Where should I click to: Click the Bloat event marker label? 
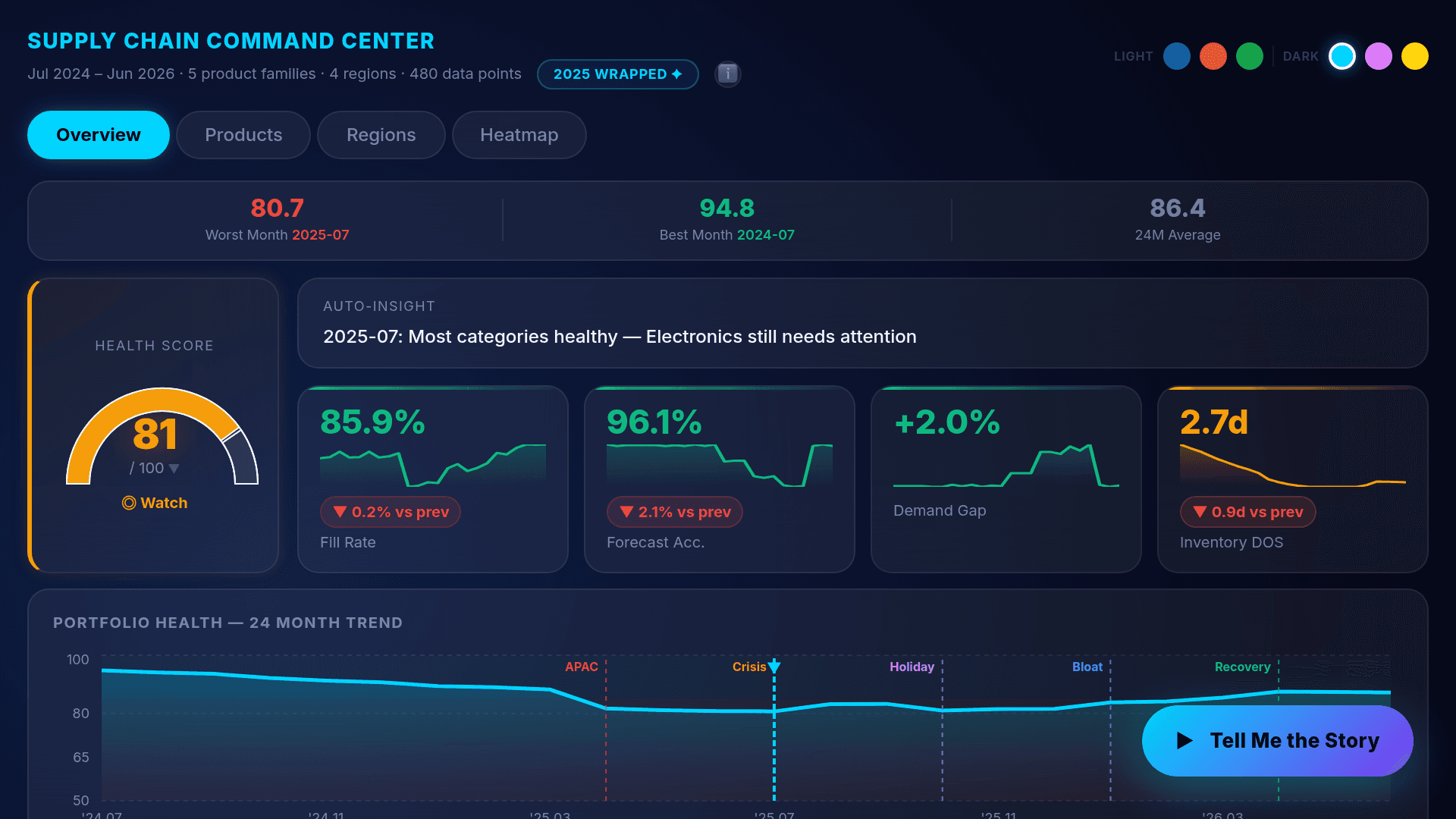tap(1087, 667)
